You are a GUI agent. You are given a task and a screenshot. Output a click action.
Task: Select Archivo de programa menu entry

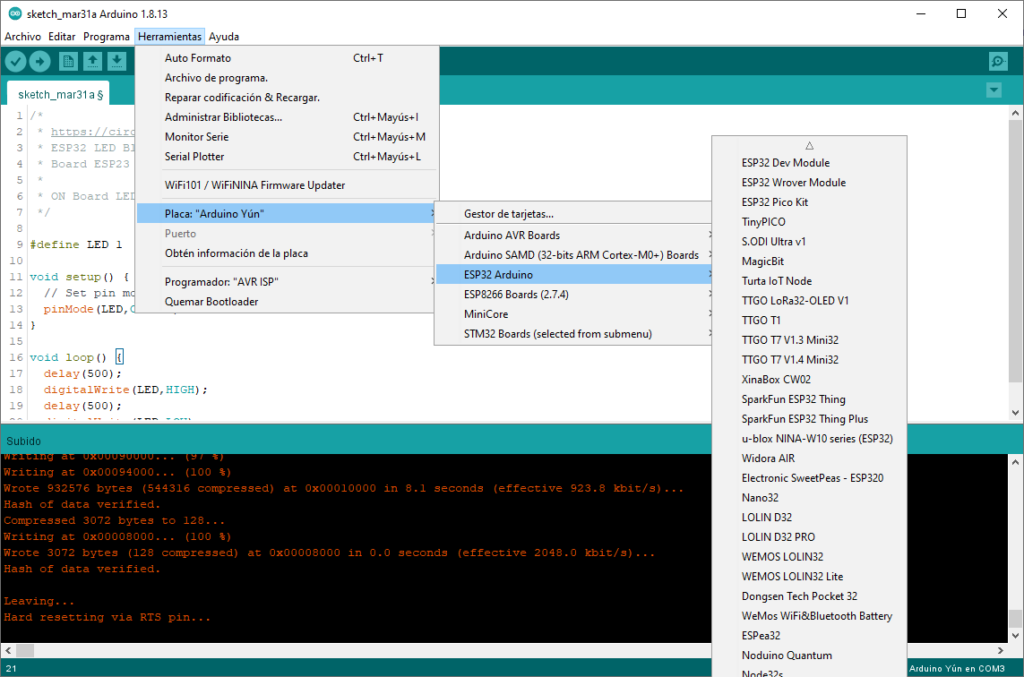(x=287, y=78)
